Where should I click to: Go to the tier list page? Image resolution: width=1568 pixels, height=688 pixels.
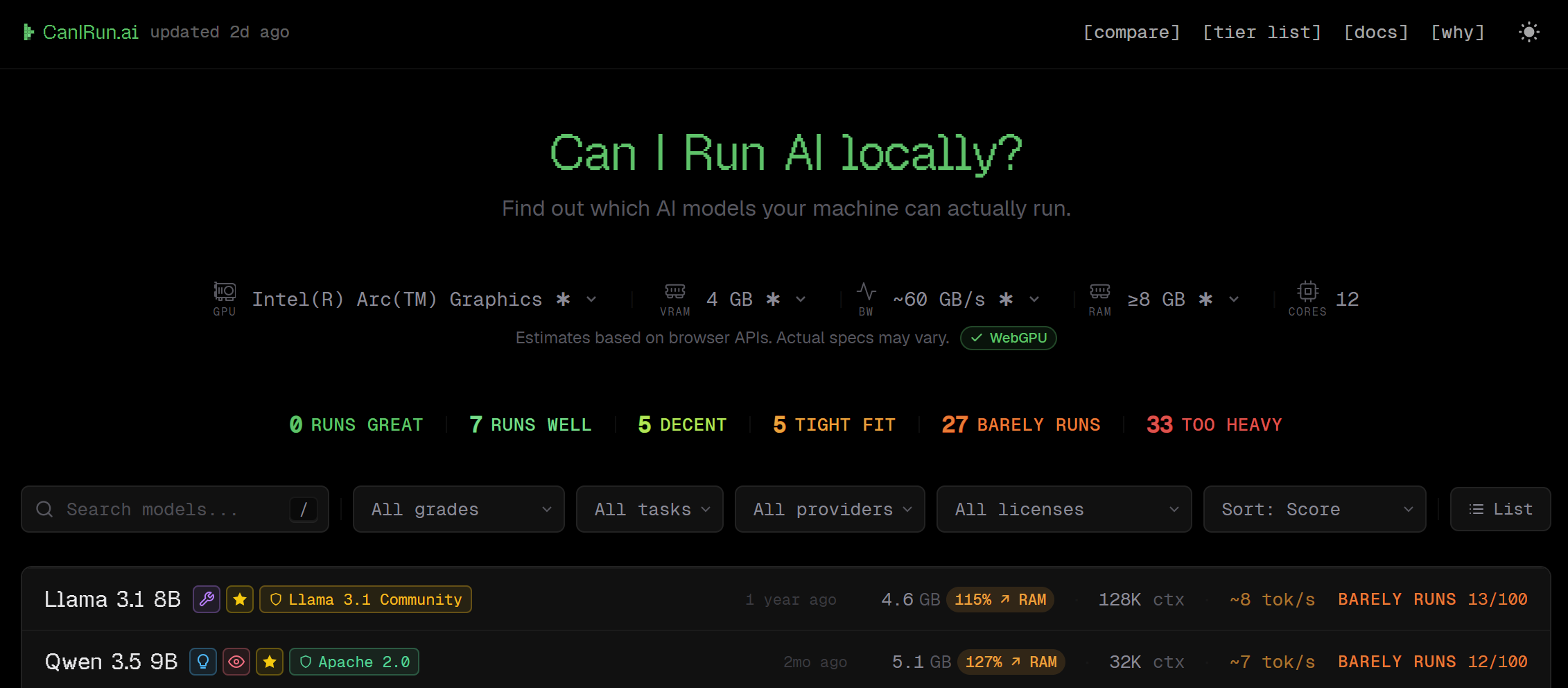pos(1262,32)
